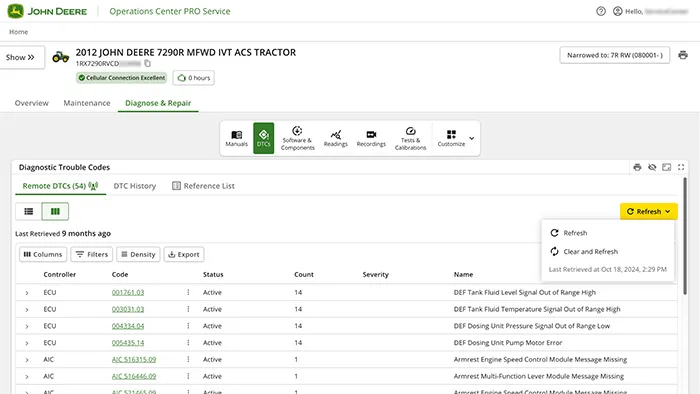Click the Narrowed to: 7R RW button
The width and height of the screenshot is (700, 394).
615,55
